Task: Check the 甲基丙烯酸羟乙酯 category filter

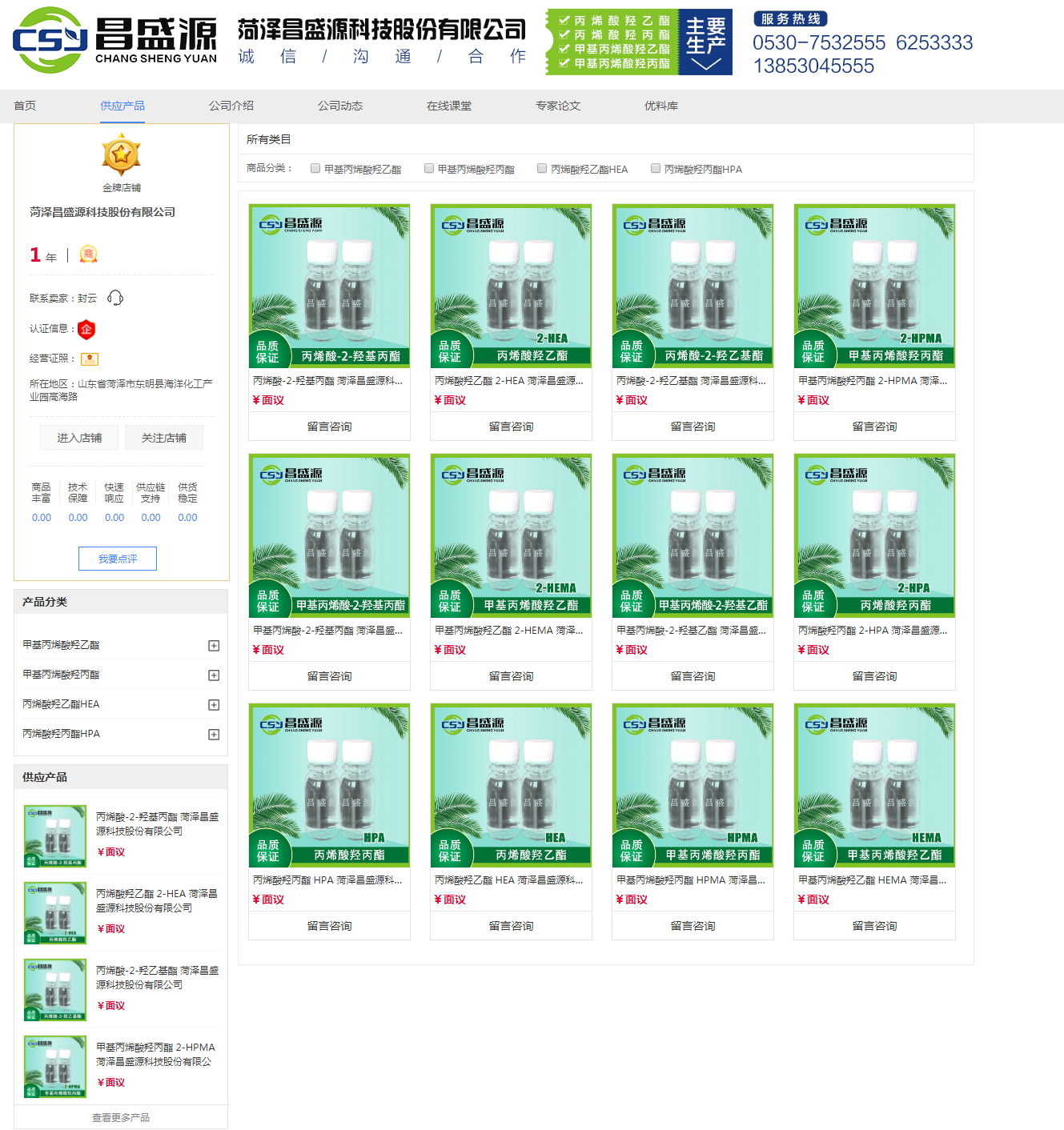Action: tap(315, 168)
